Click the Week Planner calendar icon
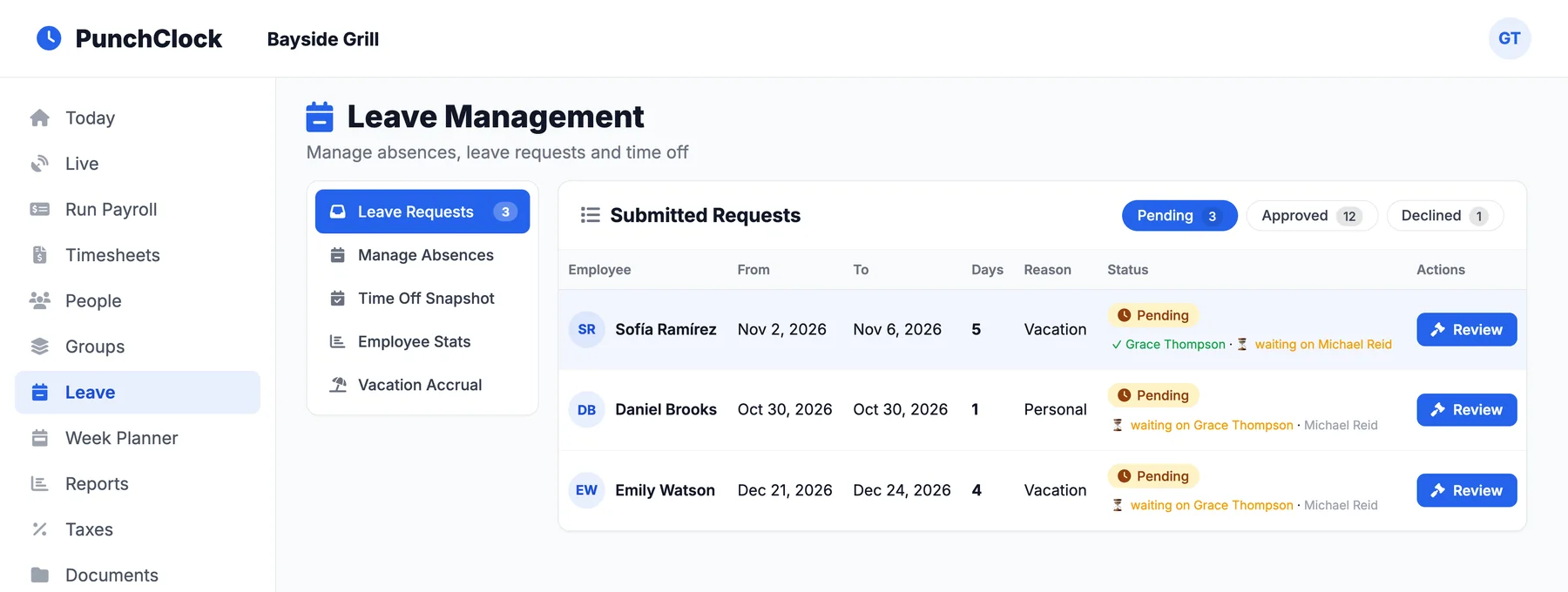The height and width of the screenshot is (592, 1568). pyautogui.click(x=39, y=438)
